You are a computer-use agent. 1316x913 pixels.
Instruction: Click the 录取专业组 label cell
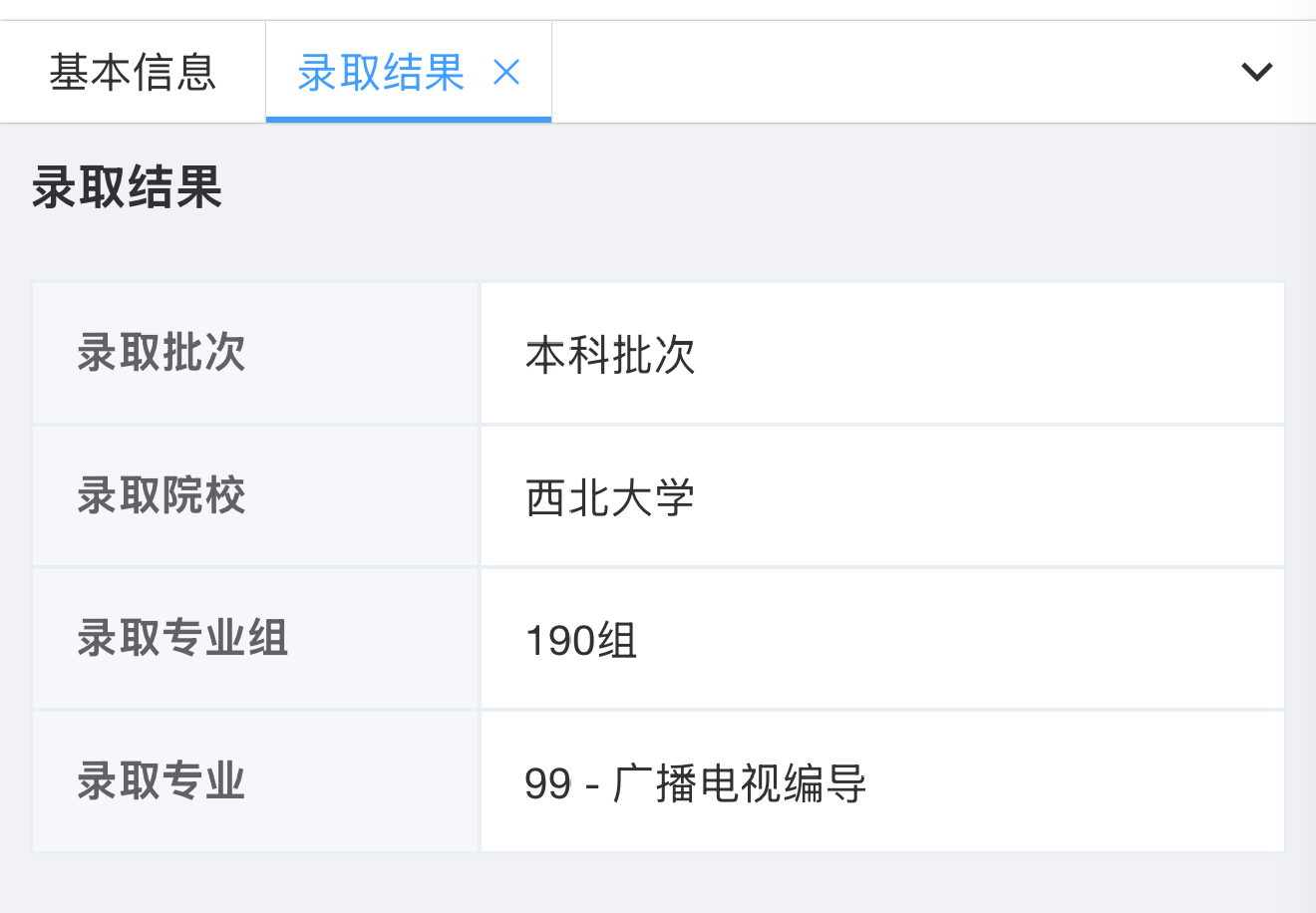point(182,638)
